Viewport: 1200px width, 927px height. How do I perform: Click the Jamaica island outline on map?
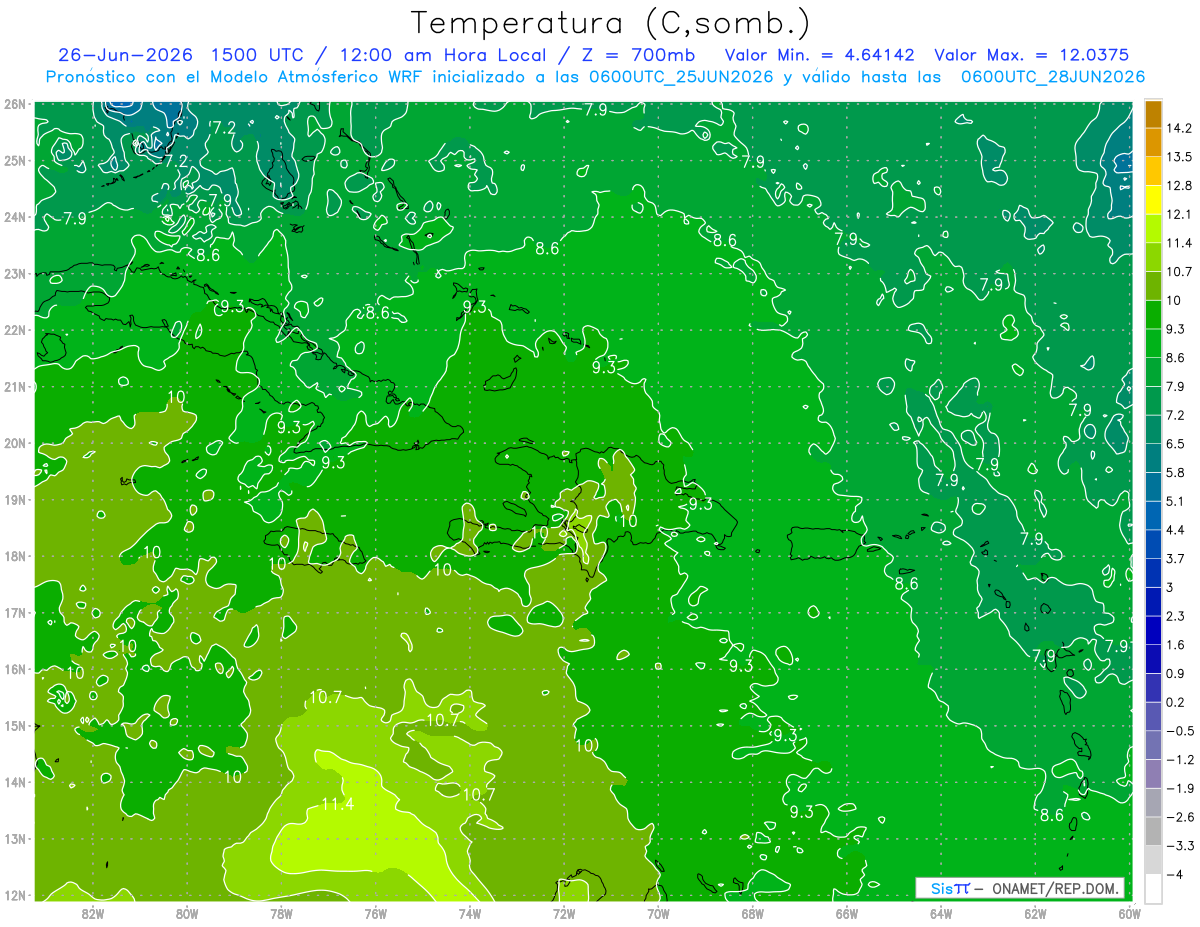pos(315,545)
